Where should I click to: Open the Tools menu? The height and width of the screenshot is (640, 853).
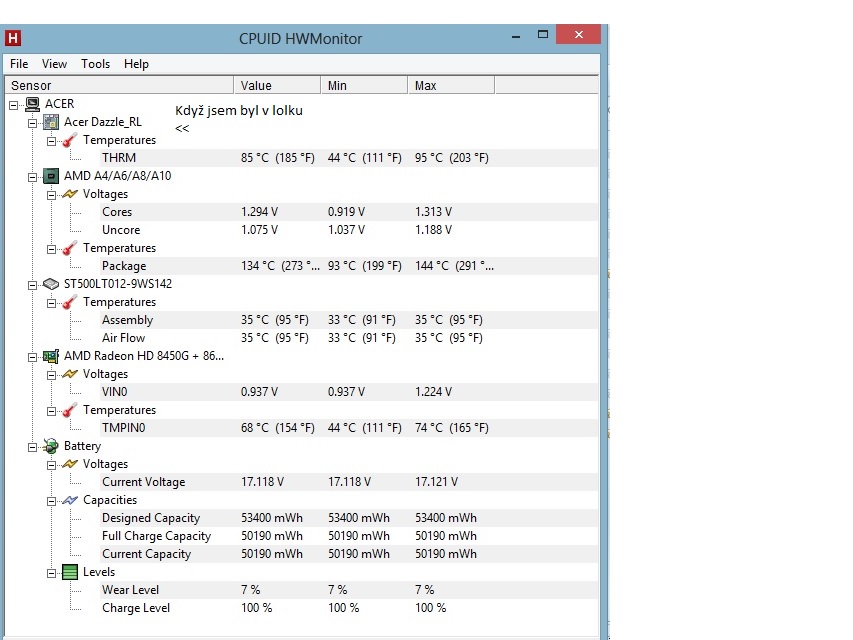coord(96,64)
